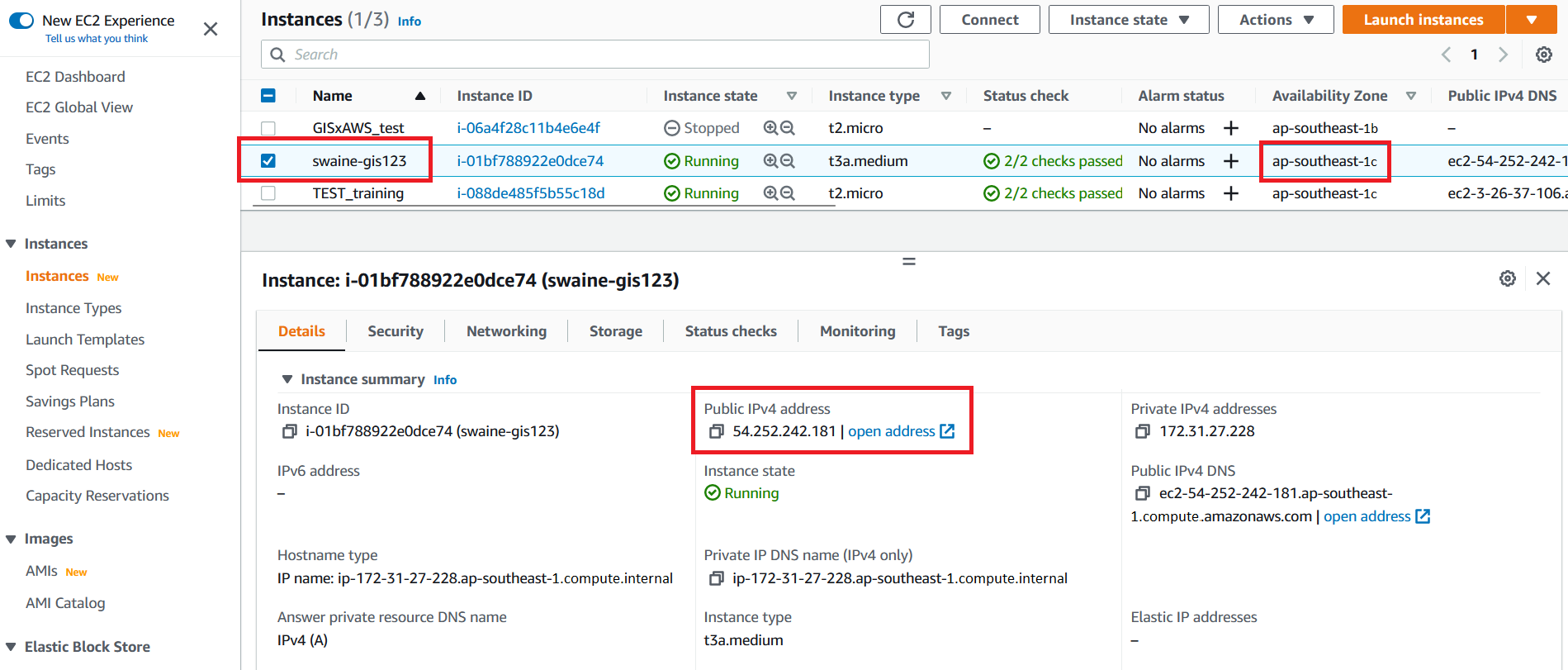Click Info link beside Instance summary
Screen dimensions: 1568x670
445,380
